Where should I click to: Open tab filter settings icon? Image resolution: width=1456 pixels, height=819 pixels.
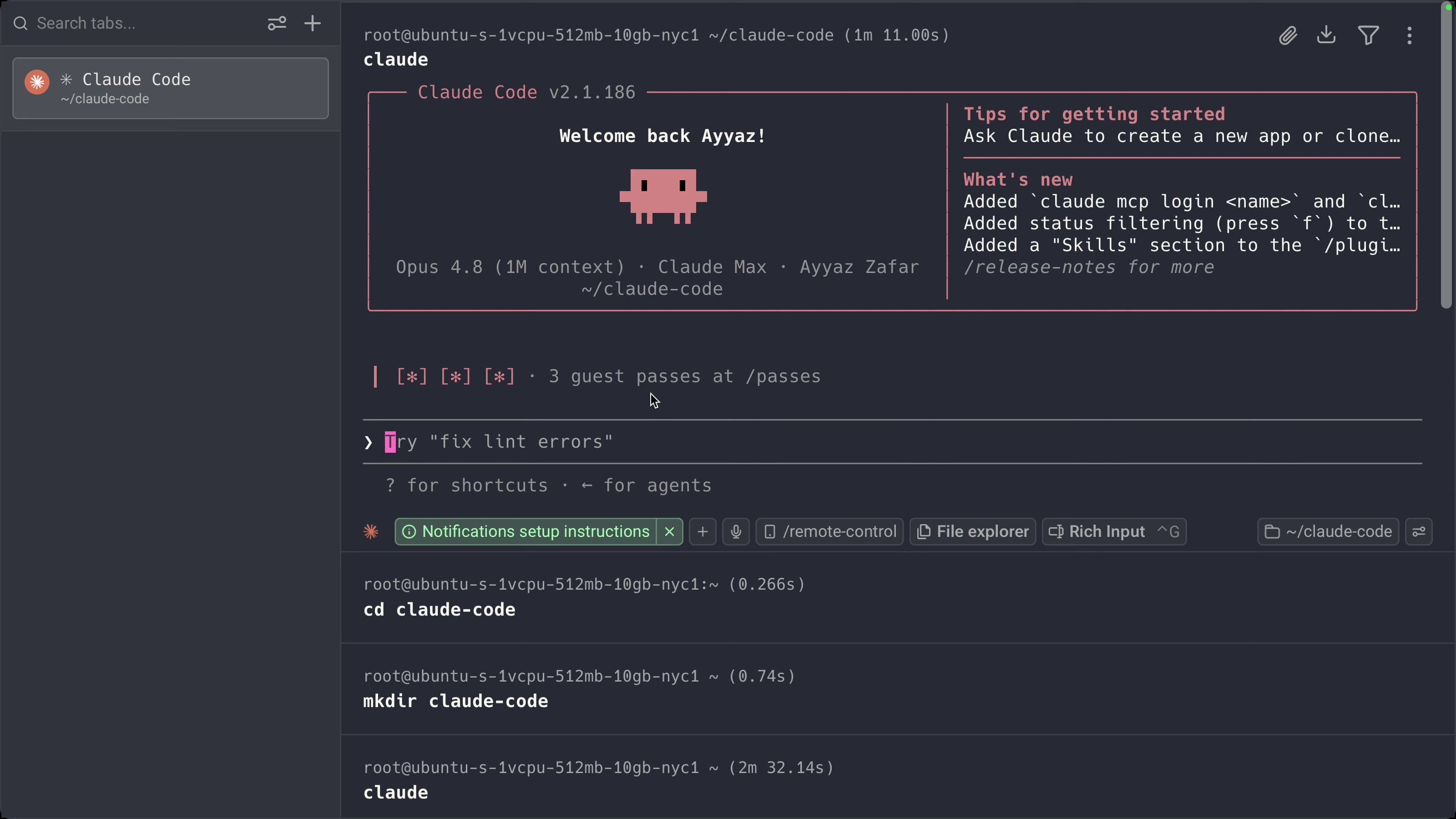coord(276,23)
